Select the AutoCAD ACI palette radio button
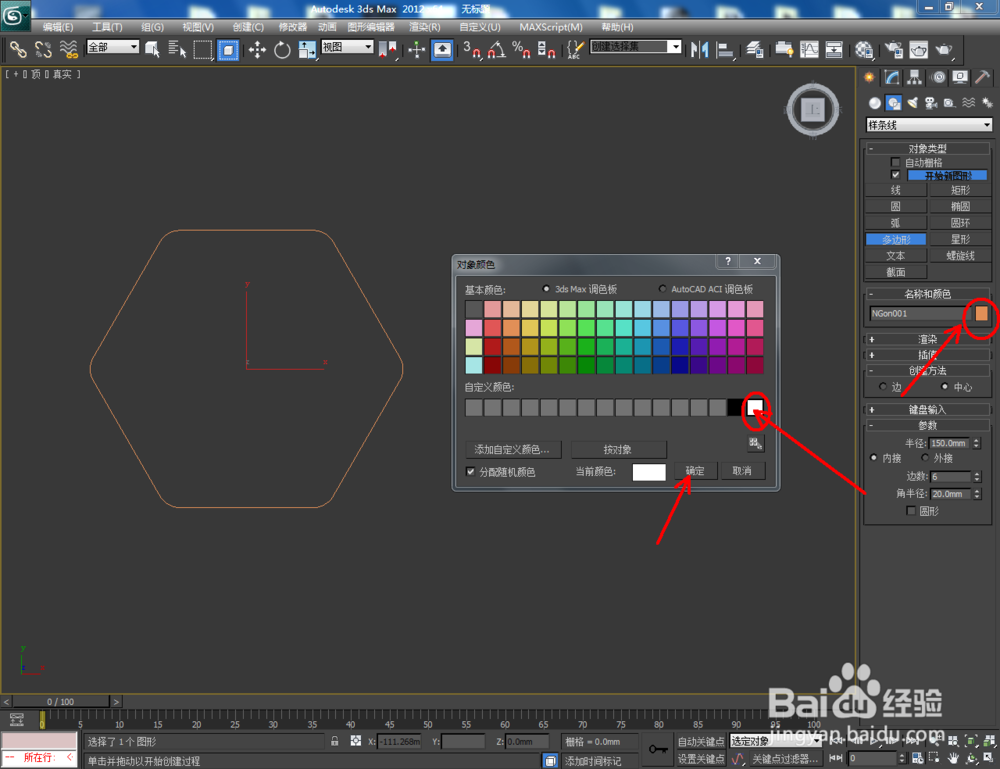The width and height of the screenshot is (1000, 769). (663, 289)
